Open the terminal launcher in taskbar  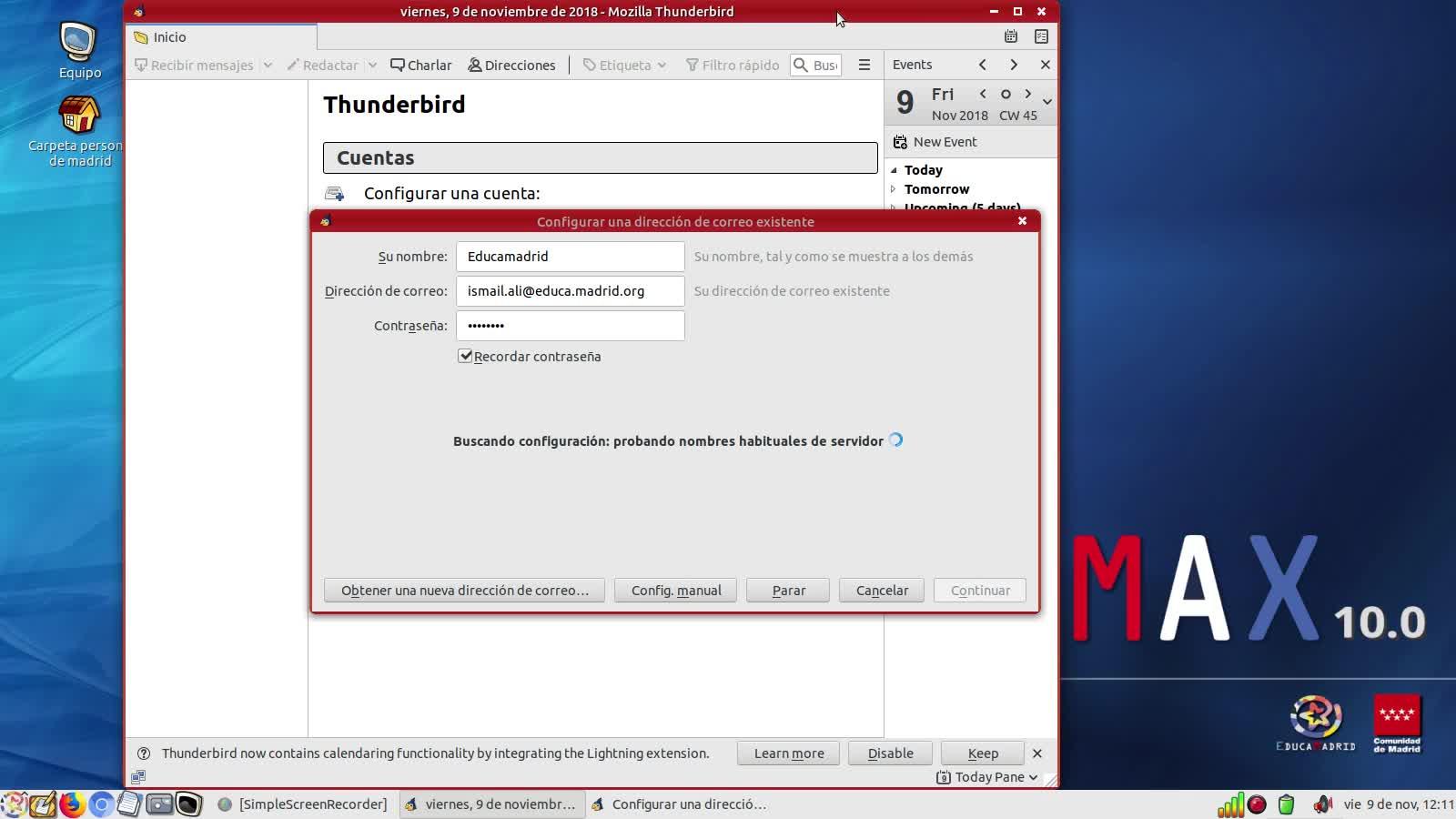click(x=188, y=804)
